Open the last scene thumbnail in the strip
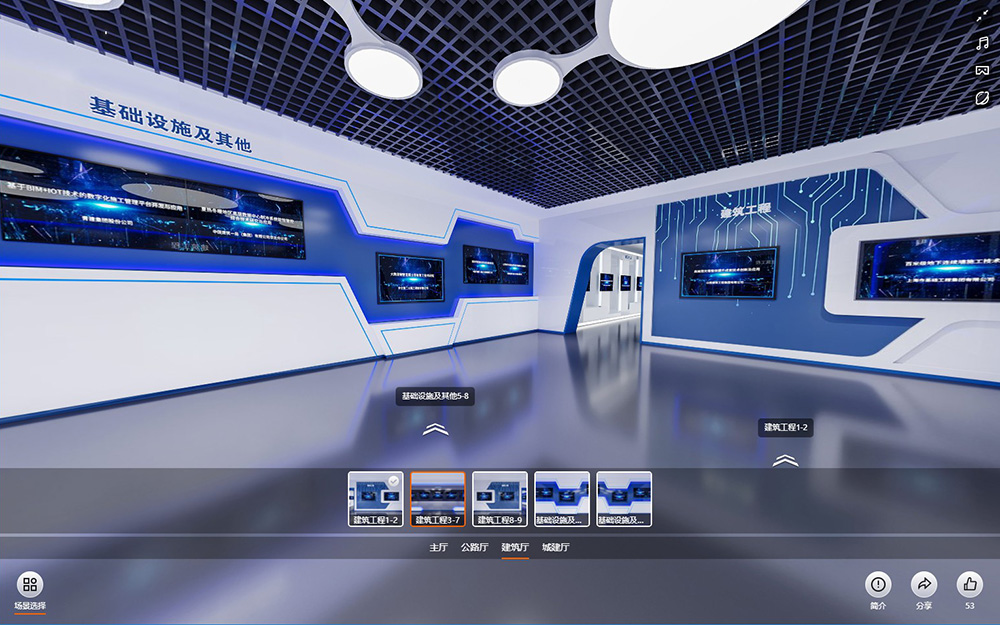Viewport: 1000px width, 625px height. (624, 498)
